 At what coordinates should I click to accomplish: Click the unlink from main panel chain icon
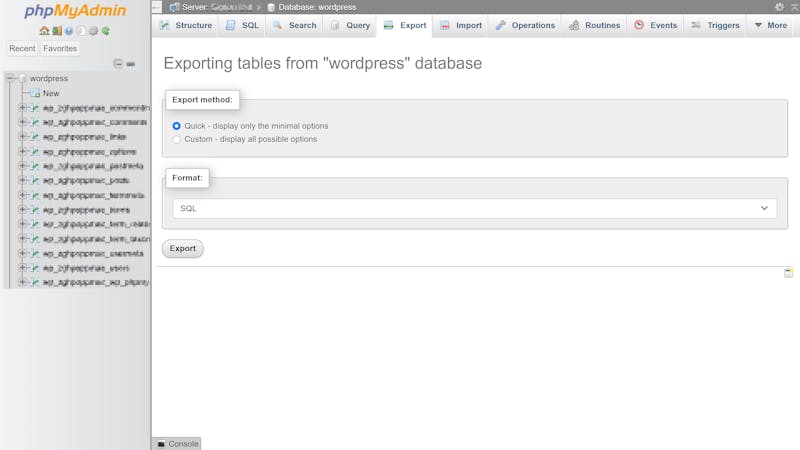click(x=131, y=64)
